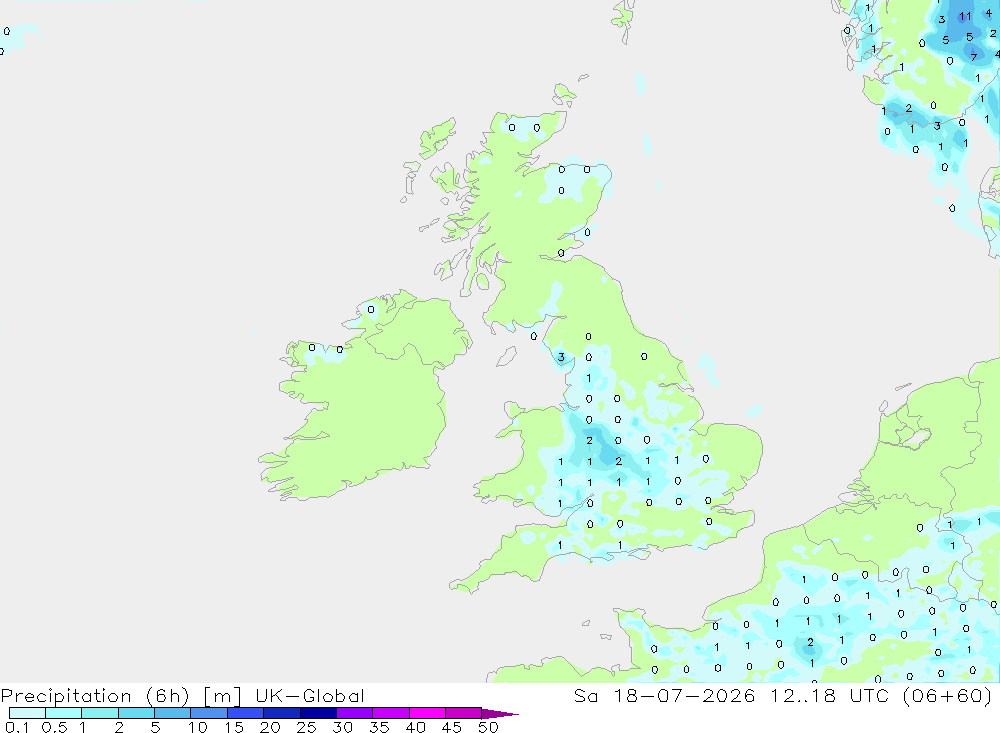1000x733 pixels.
Task: Click the 'UK-Global' model name
Action: [x=310, y=695]
